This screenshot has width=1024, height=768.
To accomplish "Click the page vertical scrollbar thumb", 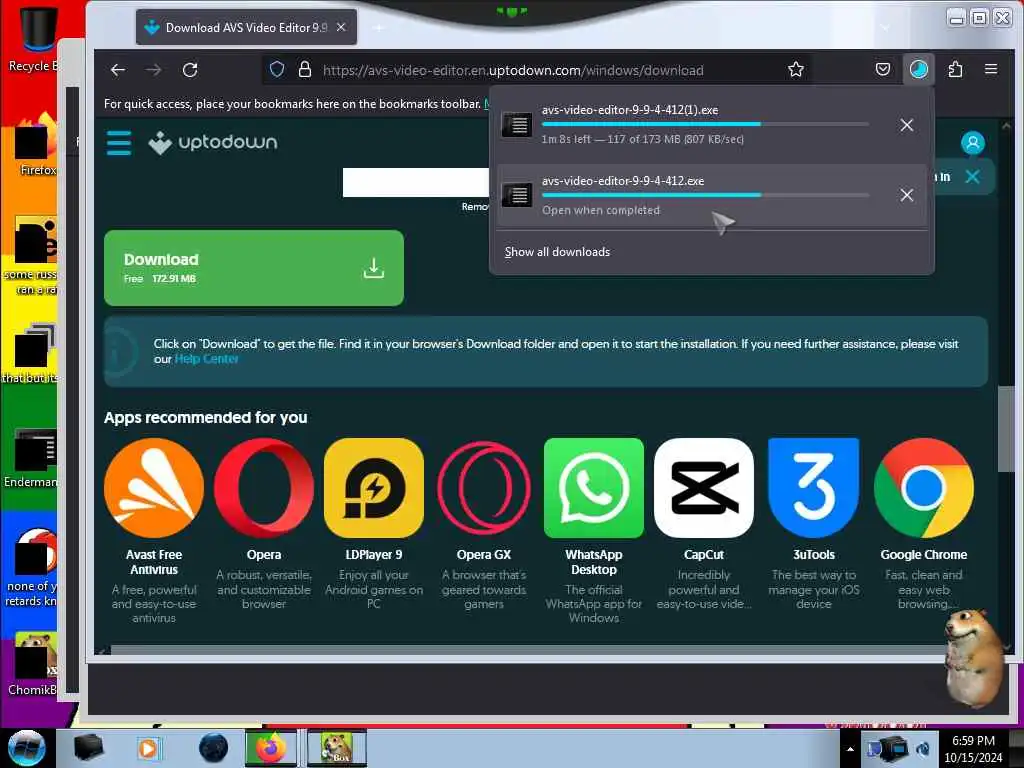I will tap(1006, 428).
